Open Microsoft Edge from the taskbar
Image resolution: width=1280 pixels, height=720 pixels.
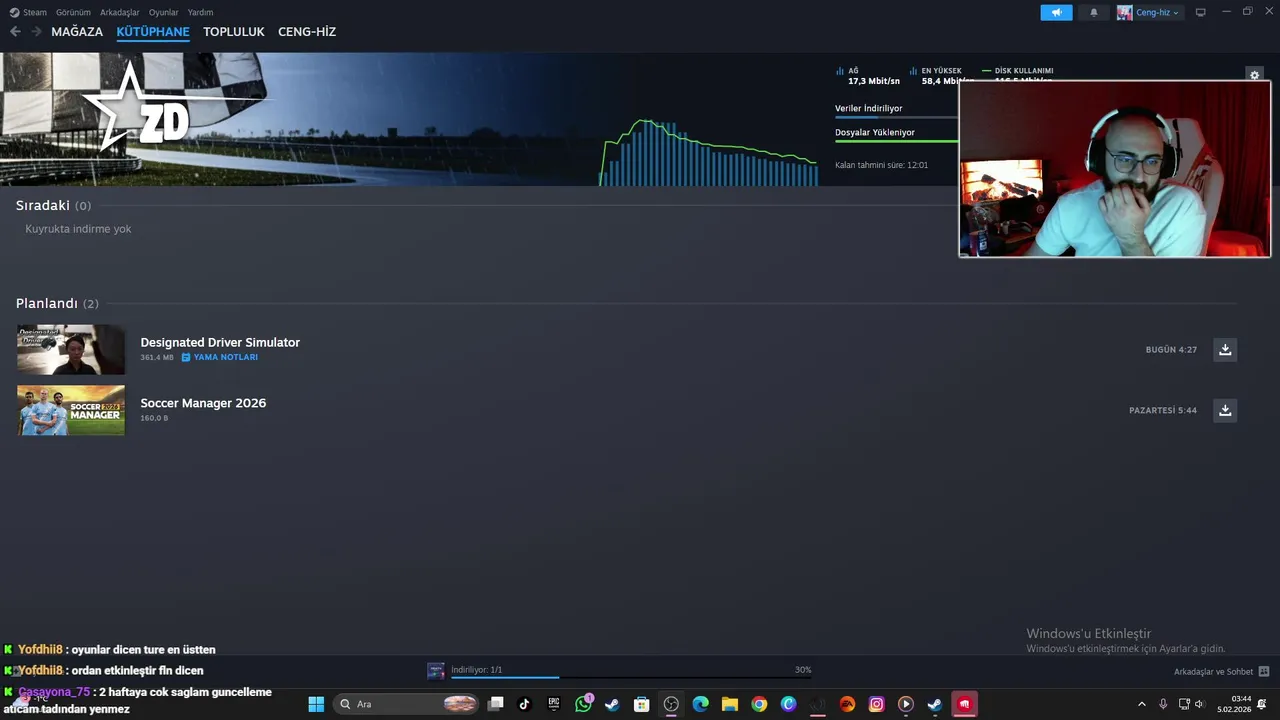click(700, 704)
